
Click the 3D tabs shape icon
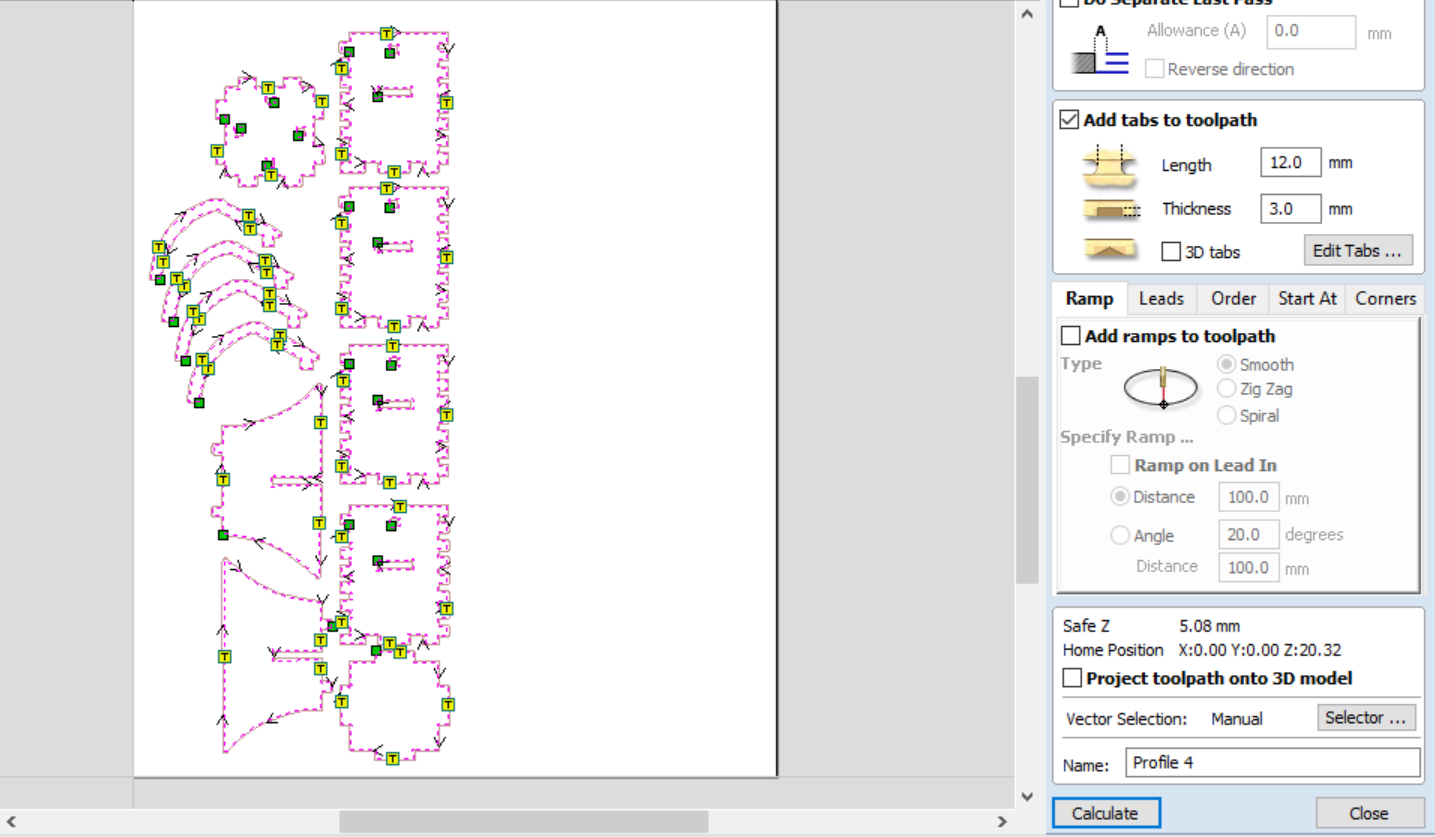(x=1110, y=250)
